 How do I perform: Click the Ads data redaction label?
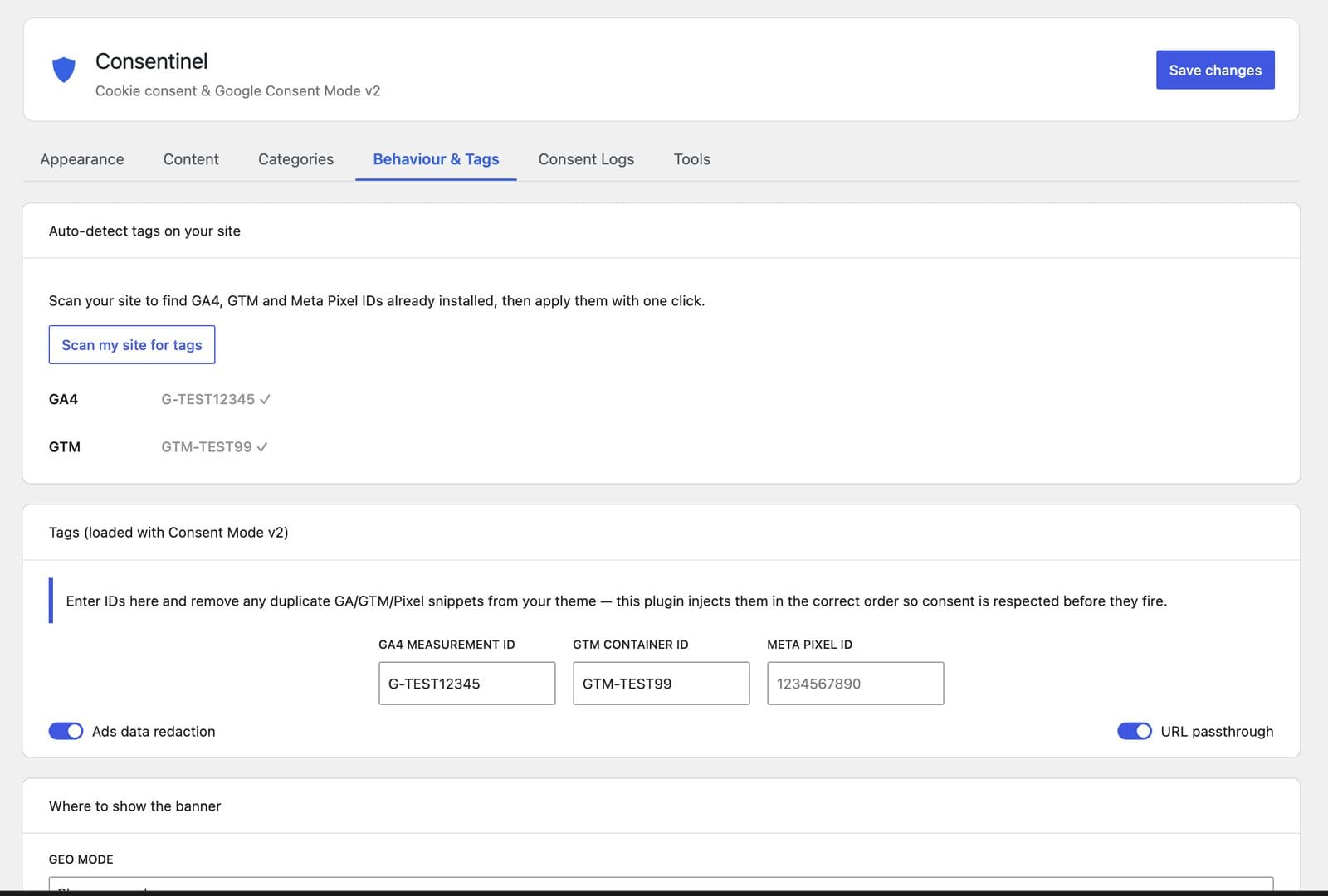click(154, 731)
